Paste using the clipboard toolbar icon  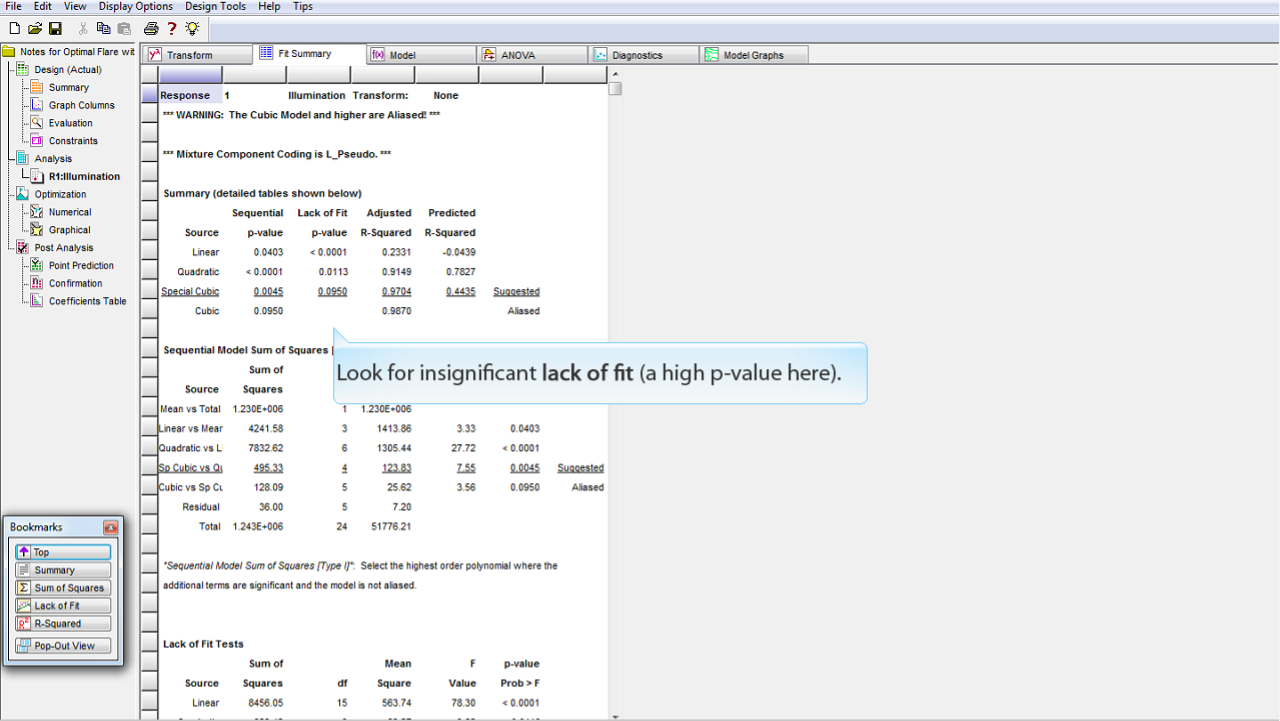tap(124, 28)
